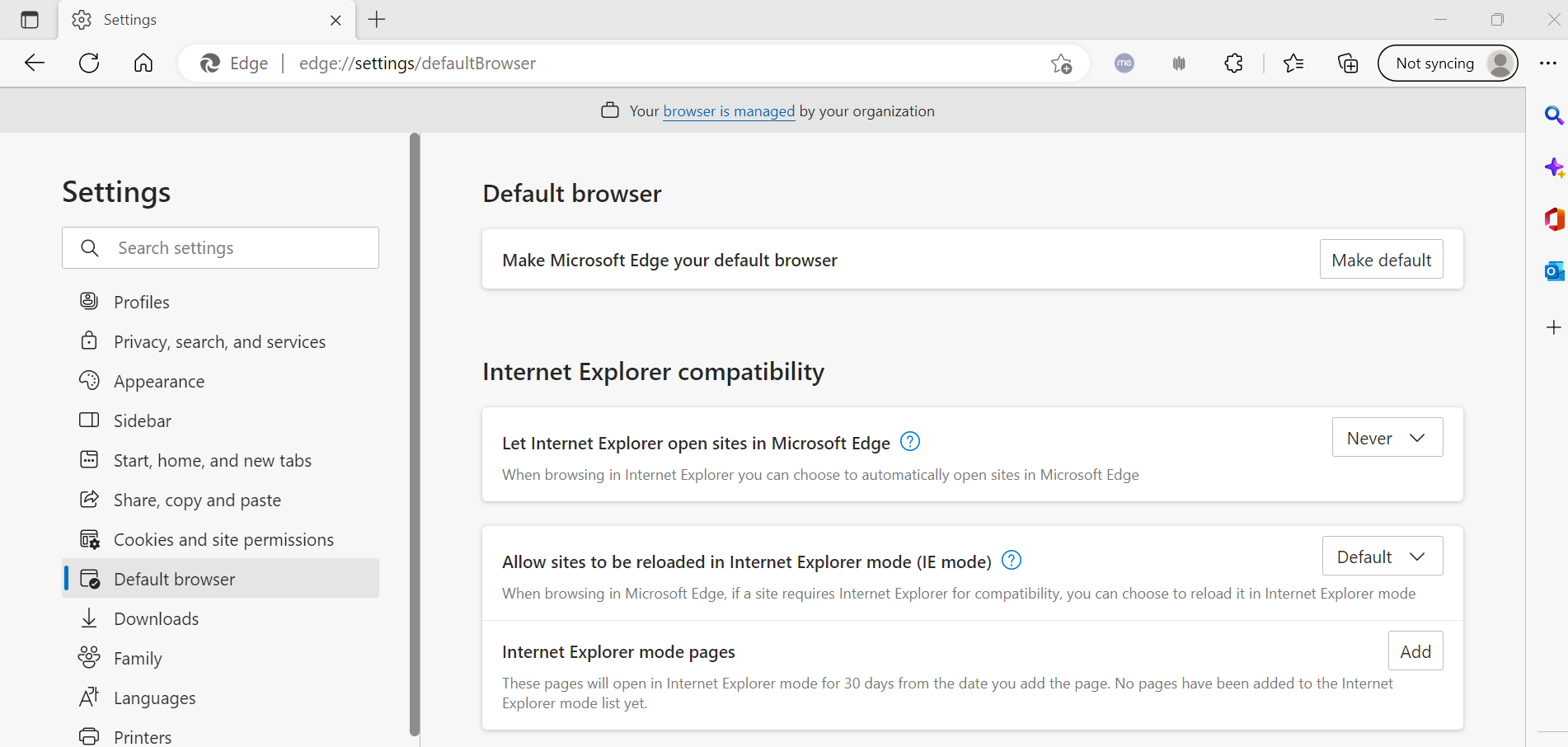Click help icon beside IE mode setting
1568x747 pixels.
pyautogui.click(x=1012, y=561)
